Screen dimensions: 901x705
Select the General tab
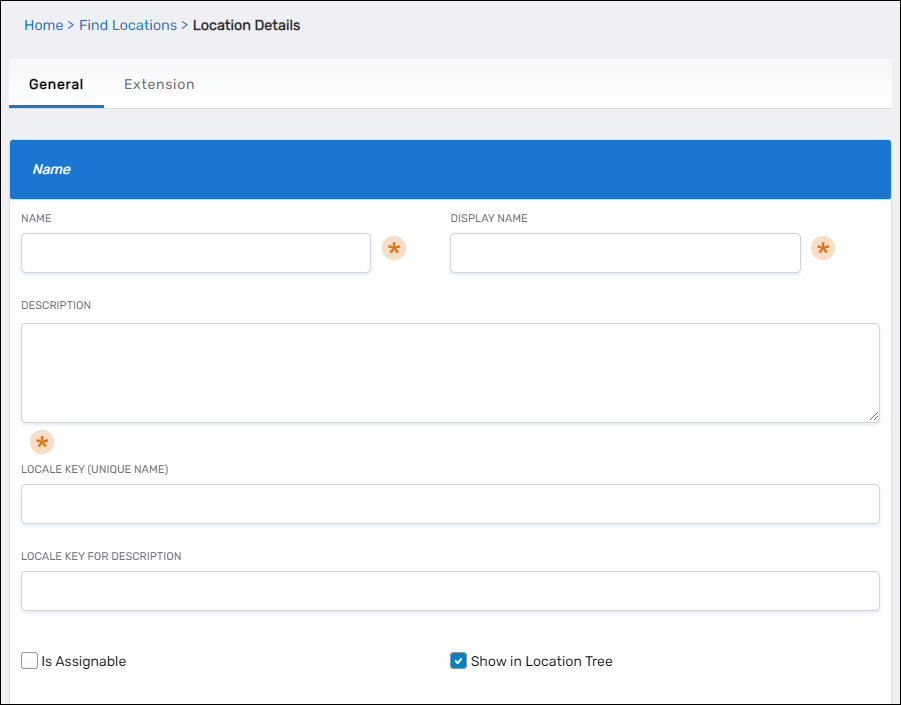point(56,85)
